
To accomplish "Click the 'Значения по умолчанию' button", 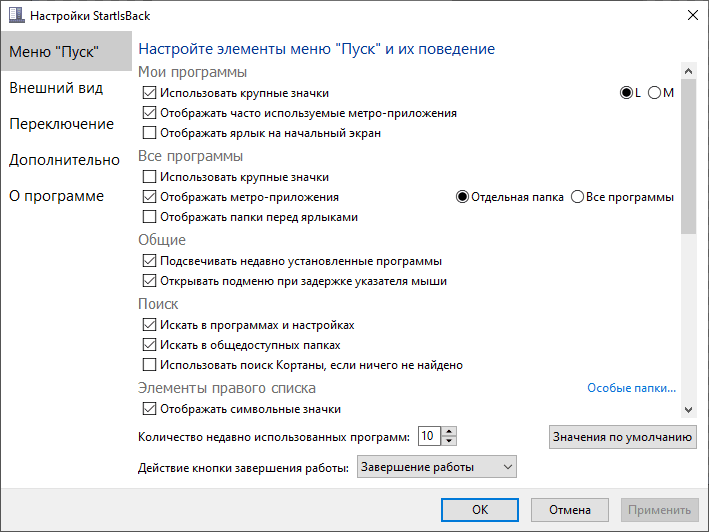I will point(623,437).
